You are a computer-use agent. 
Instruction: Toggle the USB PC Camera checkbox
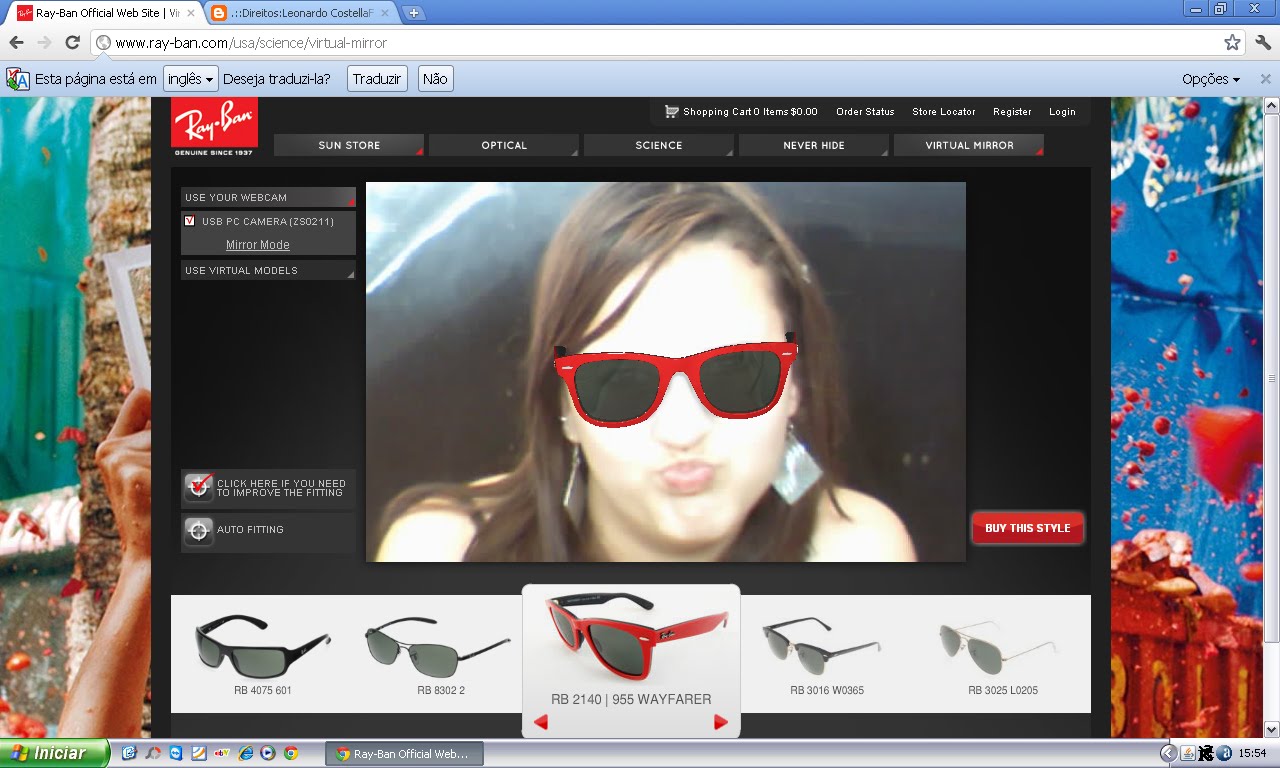pos(190,221)
